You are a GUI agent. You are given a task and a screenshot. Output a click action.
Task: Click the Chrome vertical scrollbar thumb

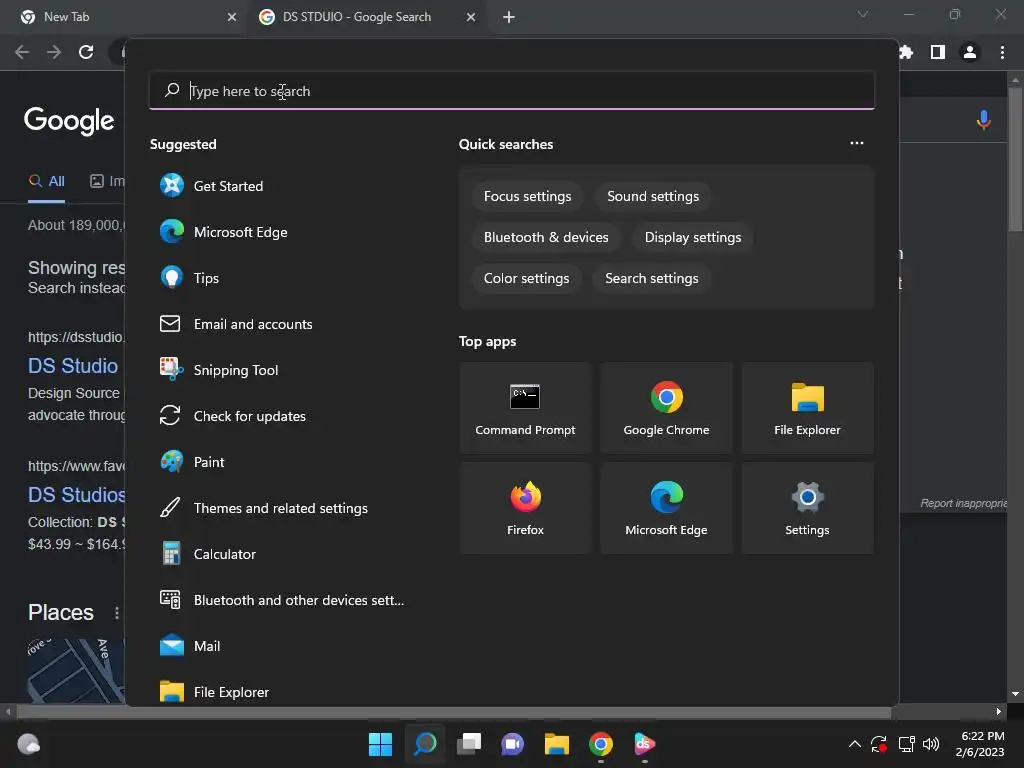point(1015,160)
